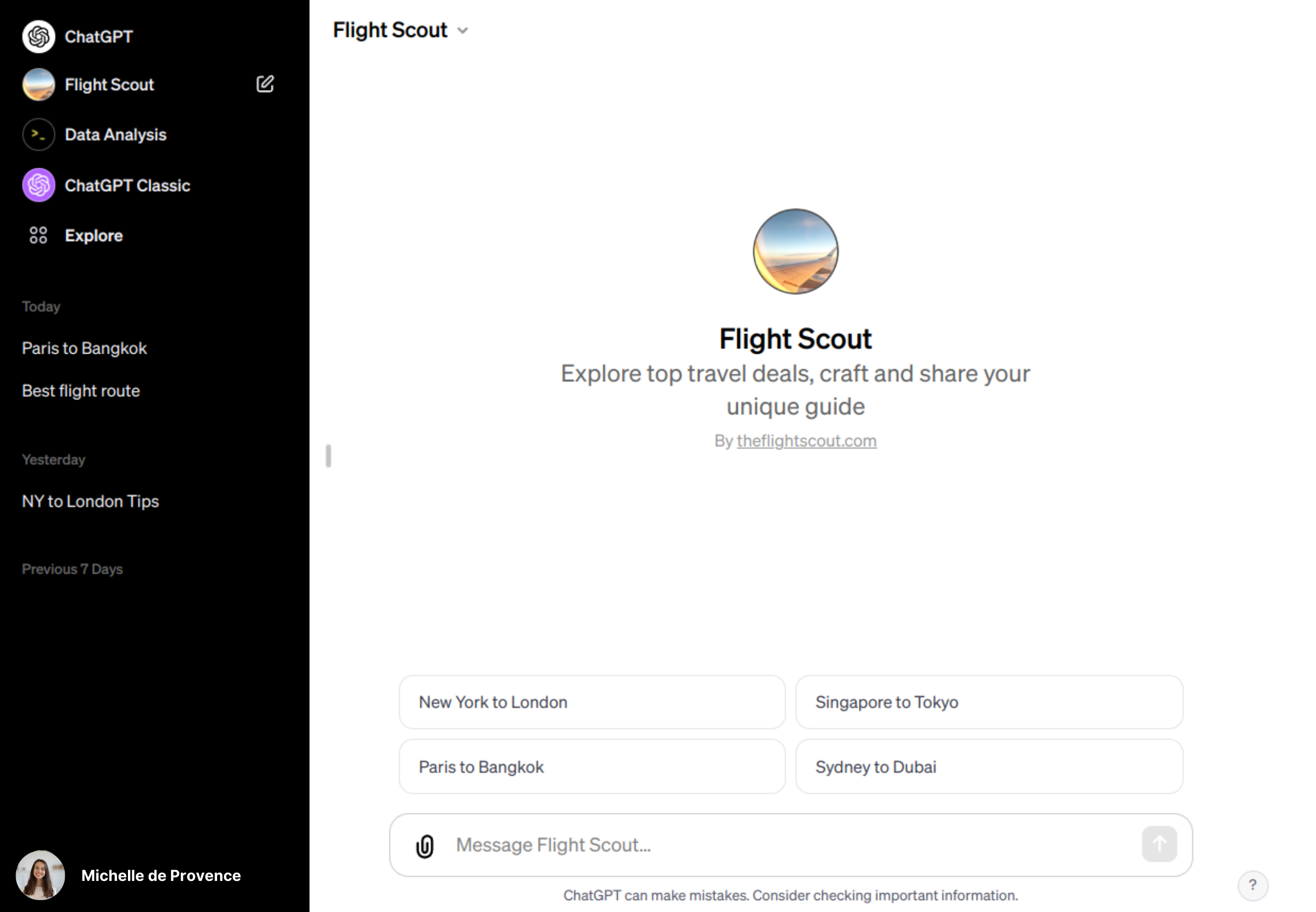
Task: Open ChatGPT from the sidebar
Action: point(98,36)
